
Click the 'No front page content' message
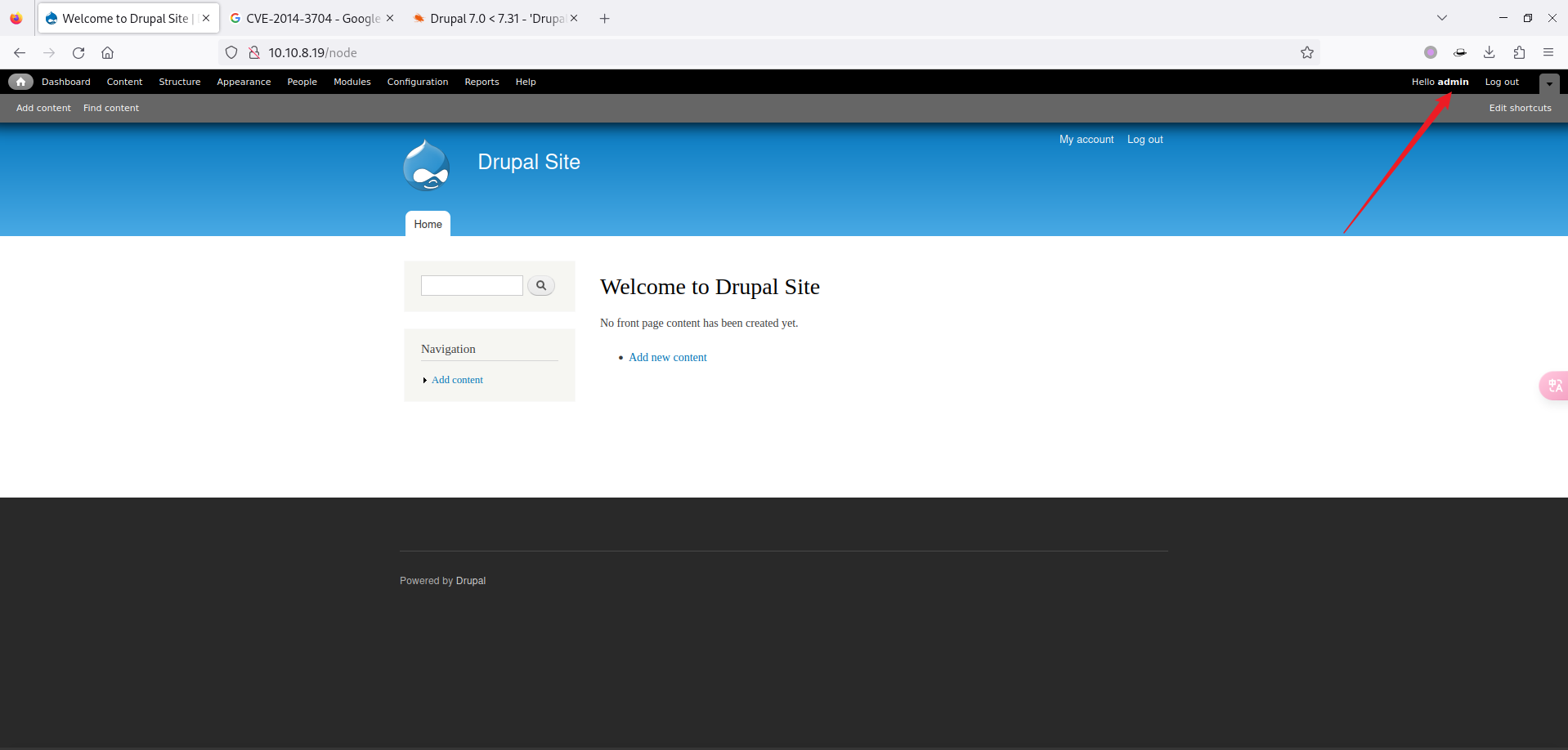tap(699, 324)
